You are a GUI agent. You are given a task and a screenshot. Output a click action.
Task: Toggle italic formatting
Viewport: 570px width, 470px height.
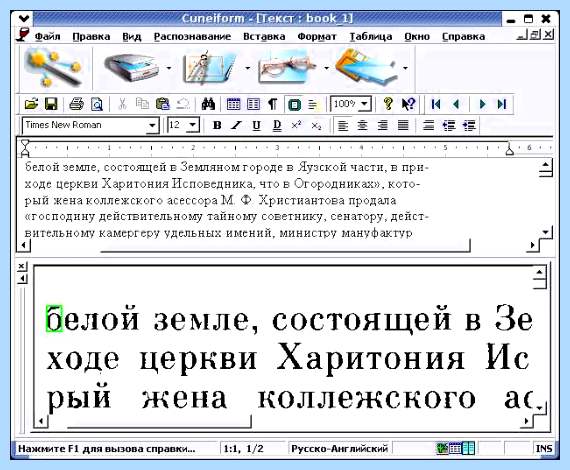click(x=237, y=125)
